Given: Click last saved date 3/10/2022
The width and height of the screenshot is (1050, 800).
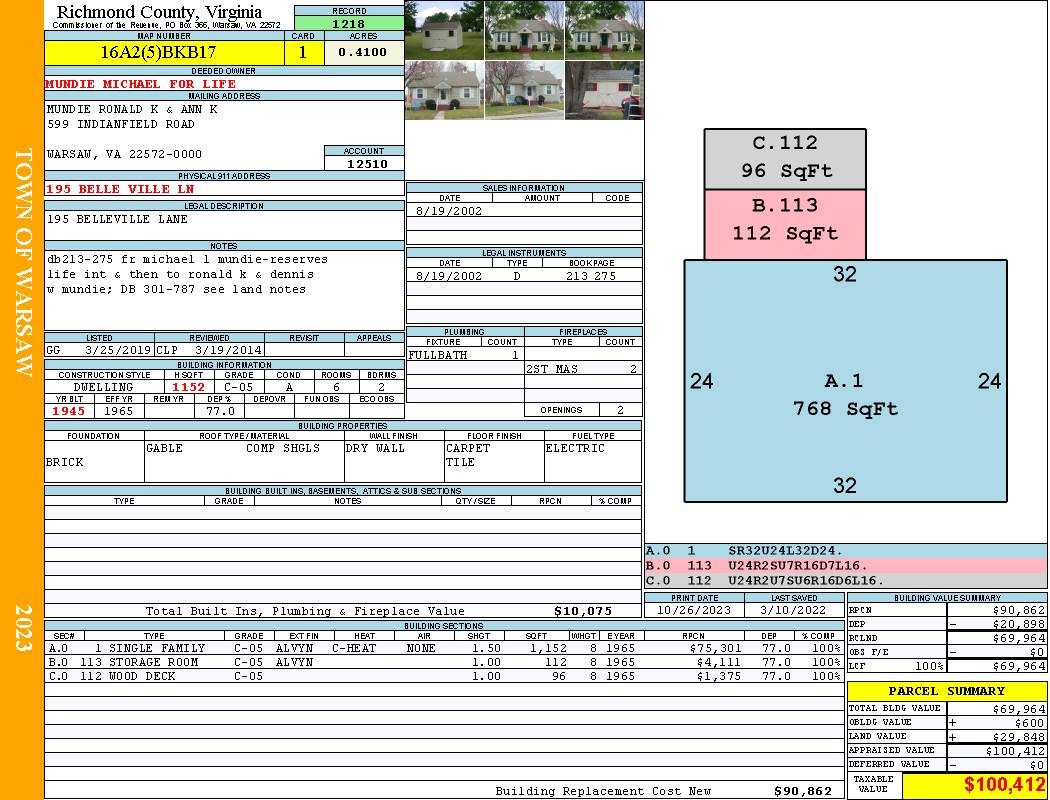Looking at the screenshot, I should (x=793, y=610).
